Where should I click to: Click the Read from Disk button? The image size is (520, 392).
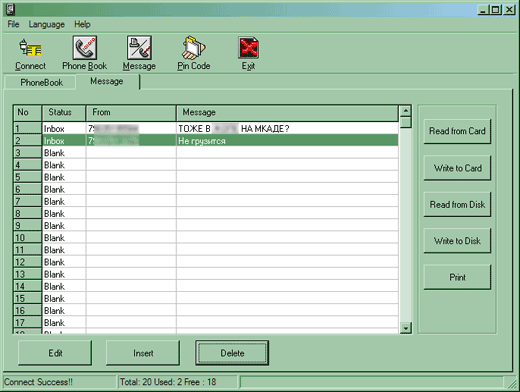pyautogui.click(x=457, y=204)
